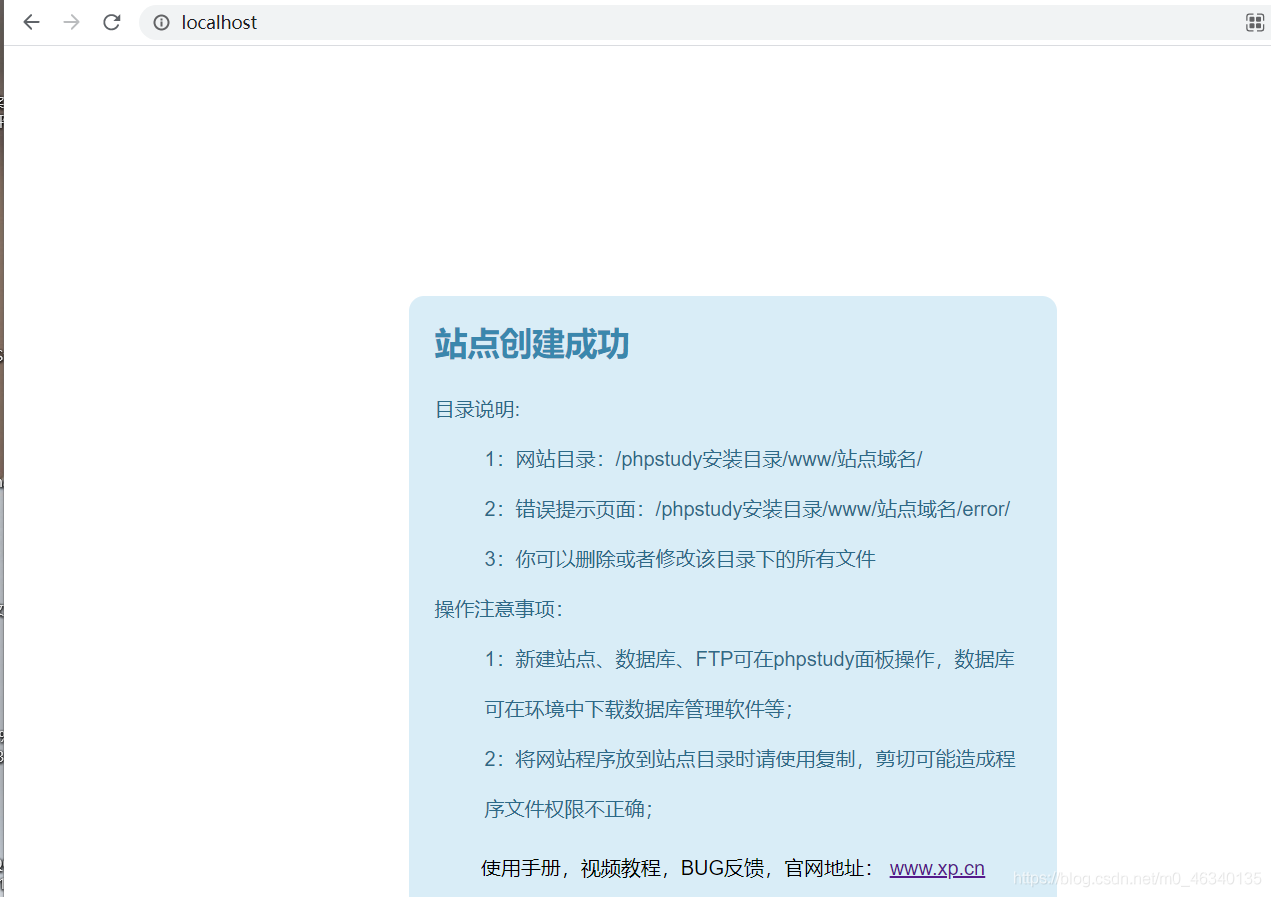Image resolution: width=1271 pixels, height=897 pixels.
Task: Click the 序文件权限不正确 text line
Action: (568, 809)
